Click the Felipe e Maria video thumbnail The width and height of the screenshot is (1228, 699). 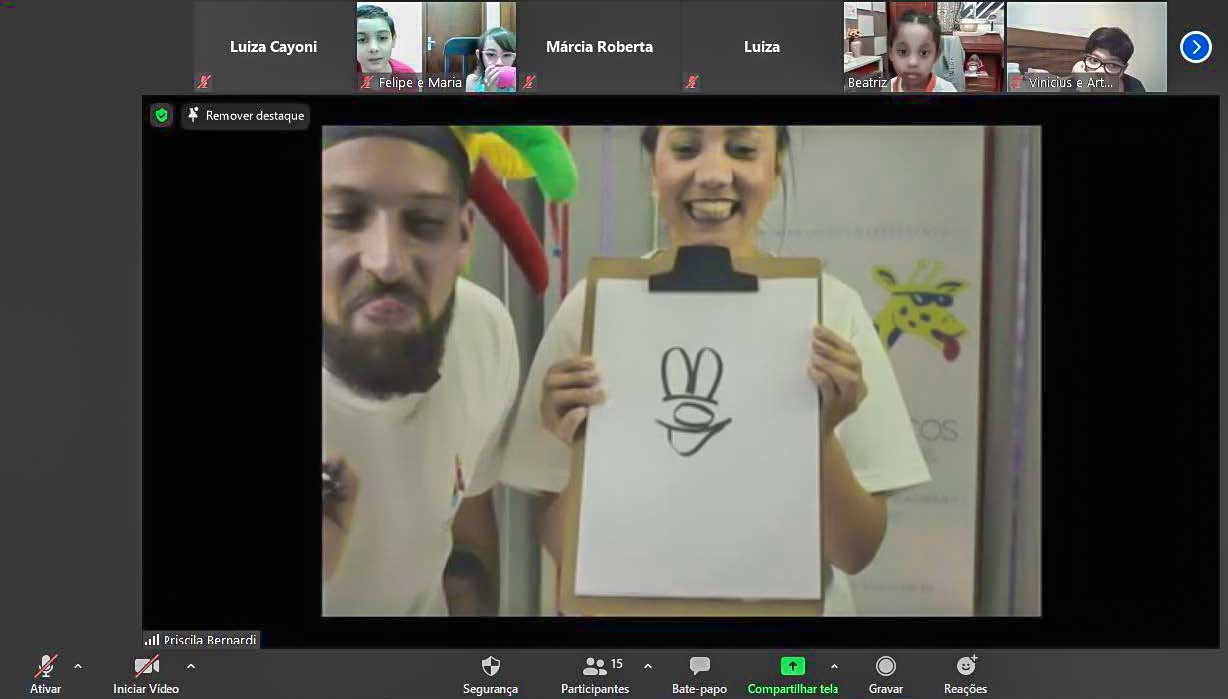click(436, 47)
